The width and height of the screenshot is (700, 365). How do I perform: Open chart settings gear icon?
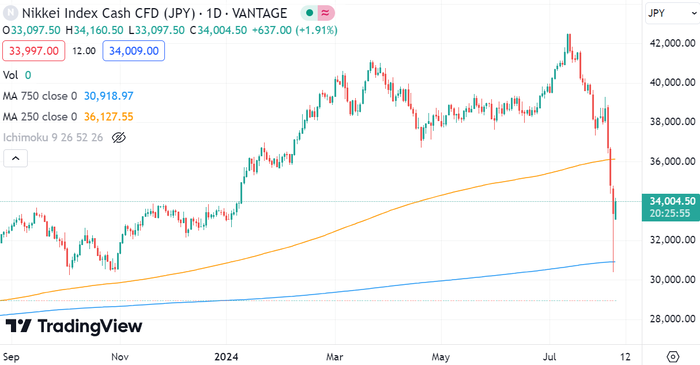[x=672, y=357]
